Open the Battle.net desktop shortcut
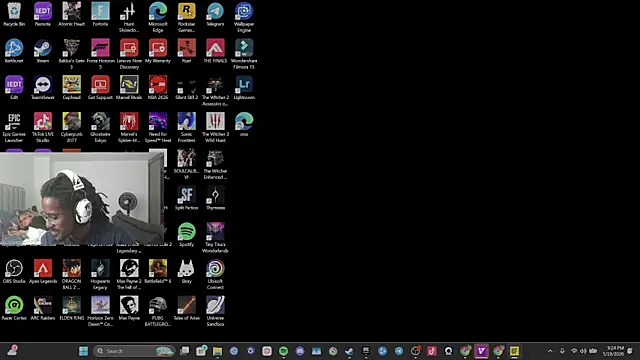The width and height of the screenshot is (640, 360). pos(14,51)
